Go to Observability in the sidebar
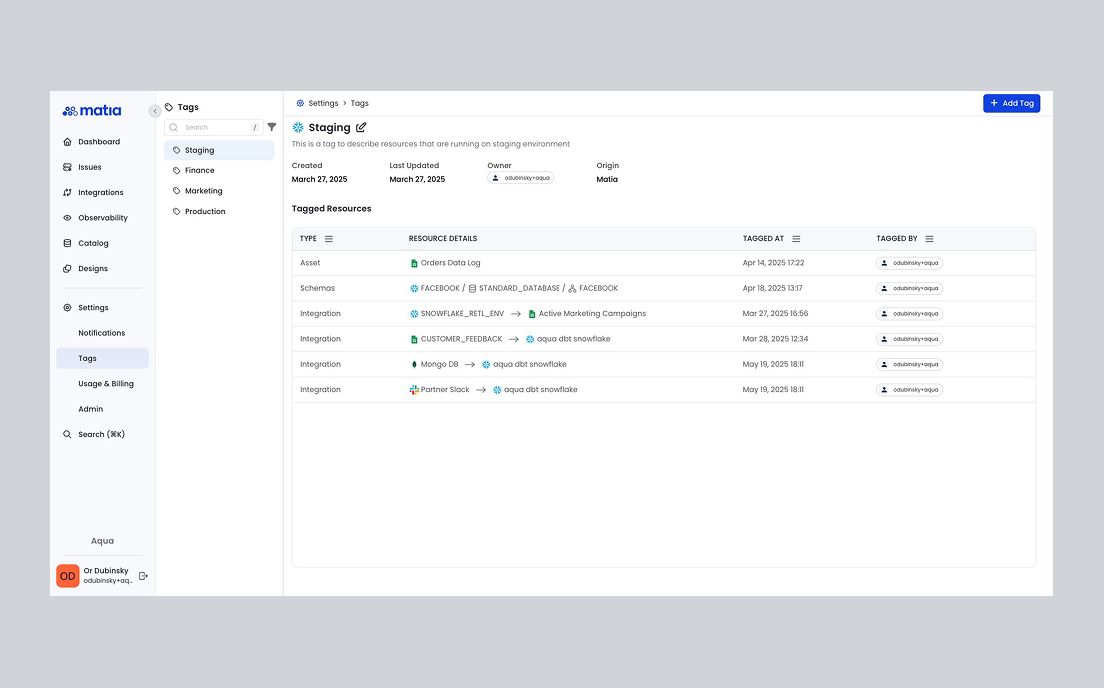The height and width of the screenshot is (688, 1104). coord(102,218)
